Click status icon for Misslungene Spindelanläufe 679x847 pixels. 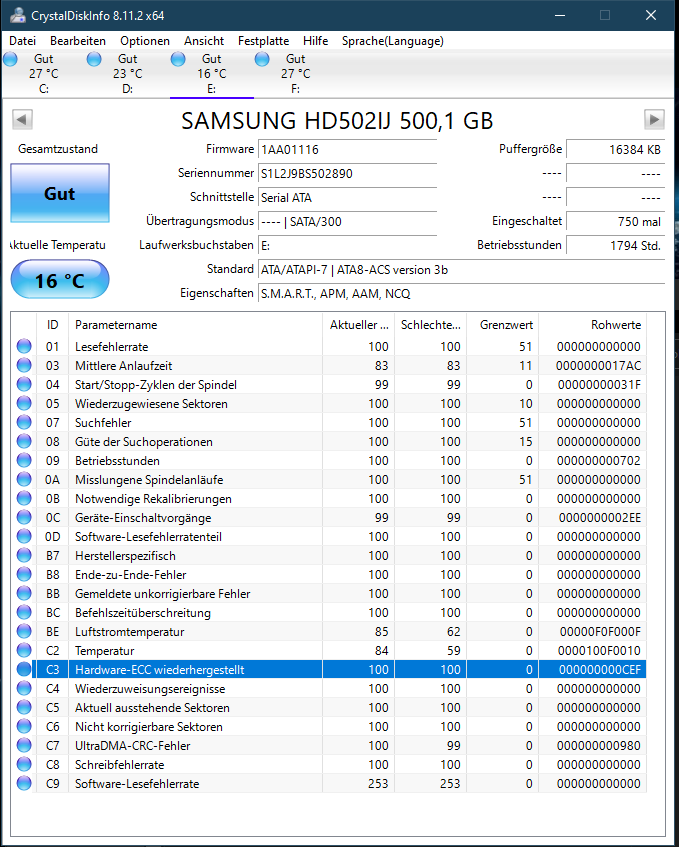(24, 479)
